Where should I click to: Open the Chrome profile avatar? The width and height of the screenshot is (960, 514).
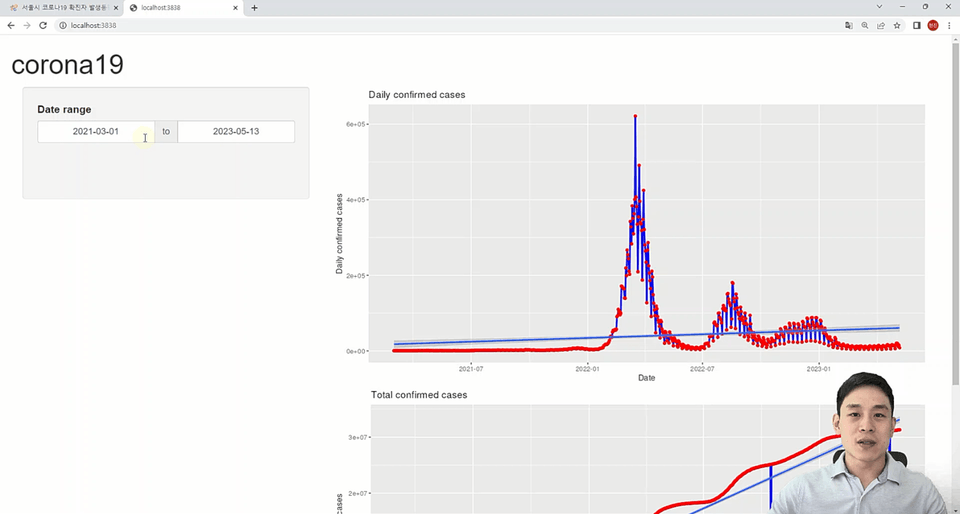pos(932,25)
